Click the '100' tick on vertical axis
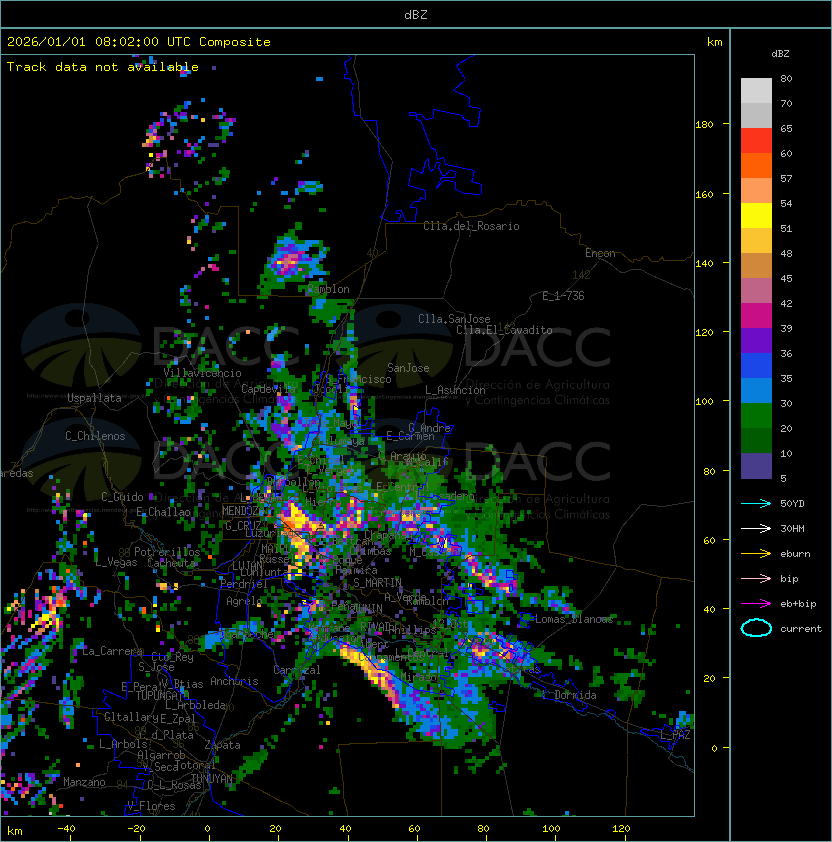The image size is (832, 842). [704, 402]
